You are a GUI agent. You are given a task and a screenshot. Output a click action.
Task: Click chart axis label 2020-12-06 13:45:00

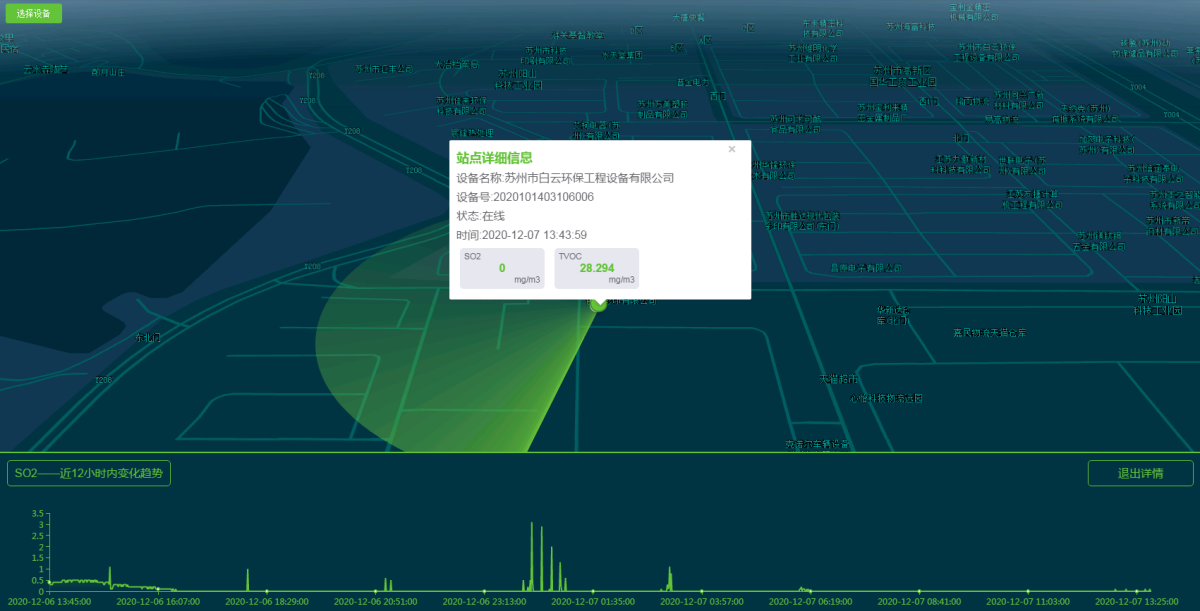[48, 602]
